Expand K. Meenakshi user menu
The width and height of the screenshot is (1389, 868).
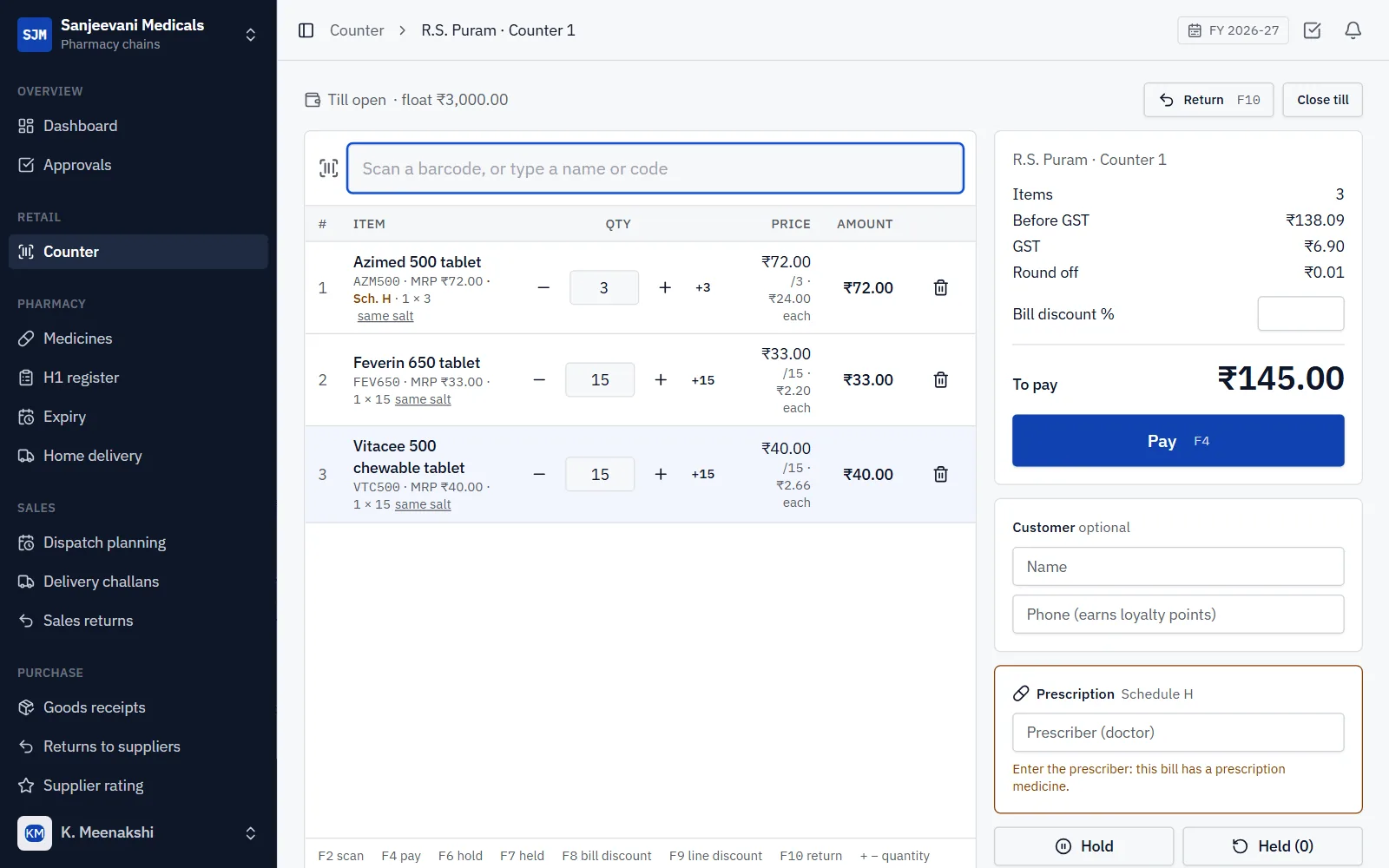[138, 832]
